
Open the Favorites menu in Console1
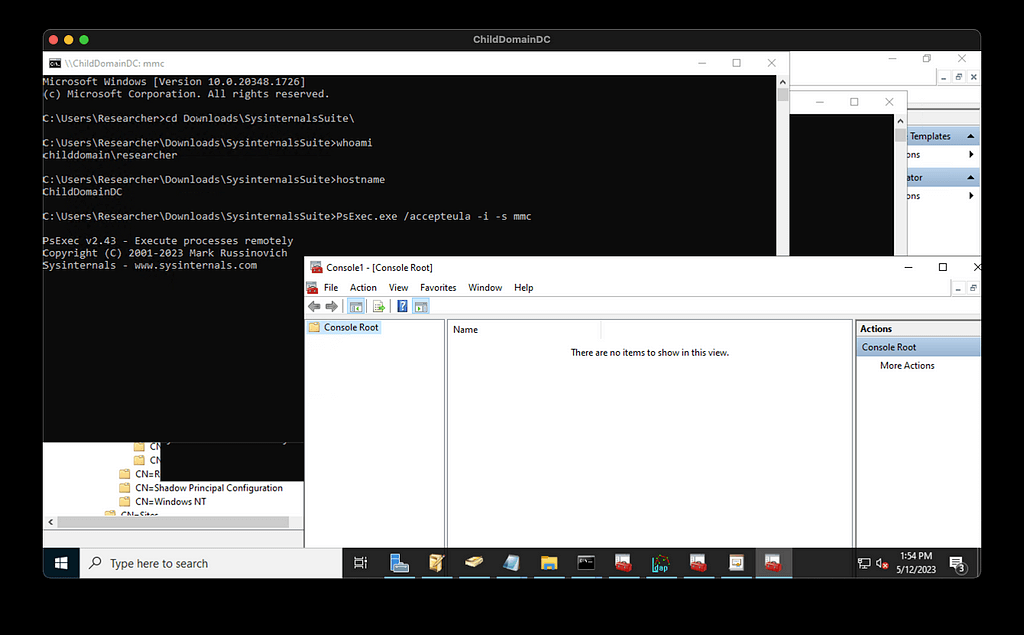pos(437,287)
